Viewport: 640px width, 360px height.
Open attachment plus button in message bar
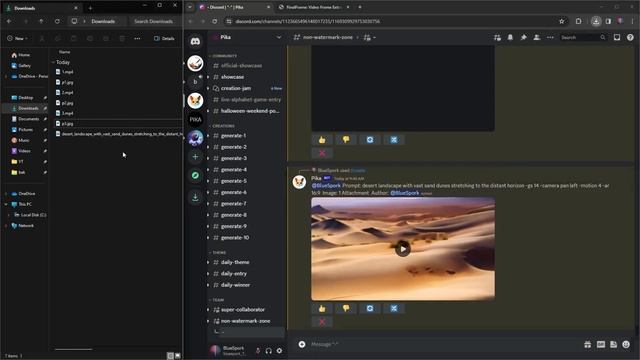click(x=302, y=344)
